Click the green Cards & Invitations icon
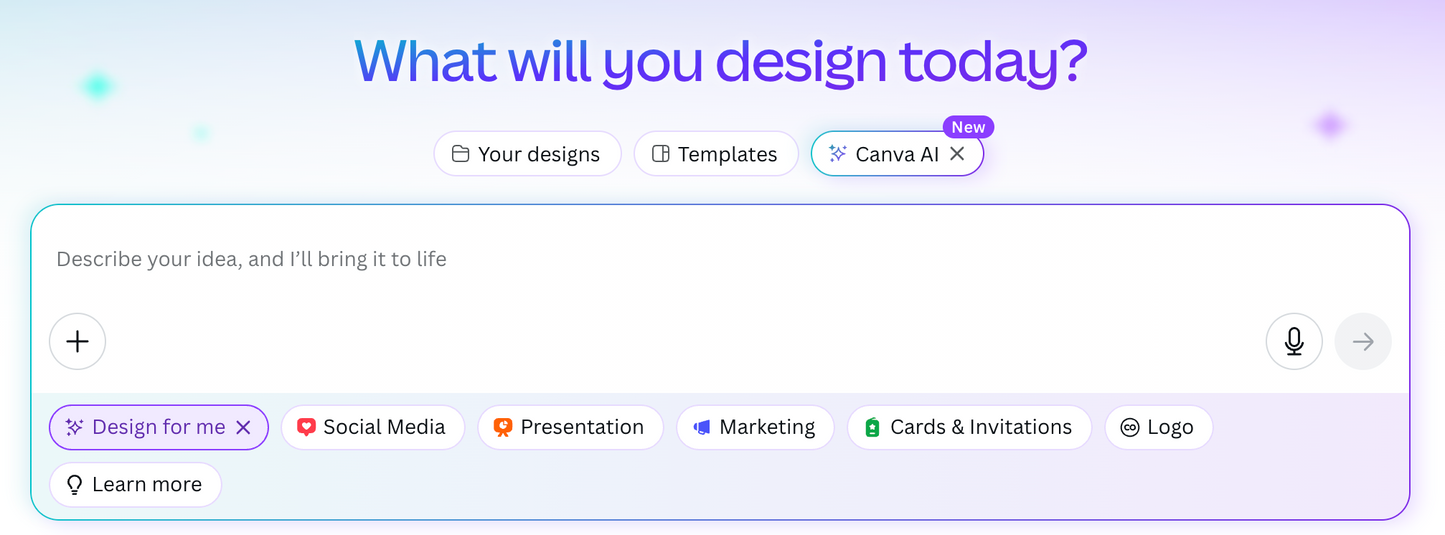This screenshot has height=535, width=1445. click(x=872, y=427)
